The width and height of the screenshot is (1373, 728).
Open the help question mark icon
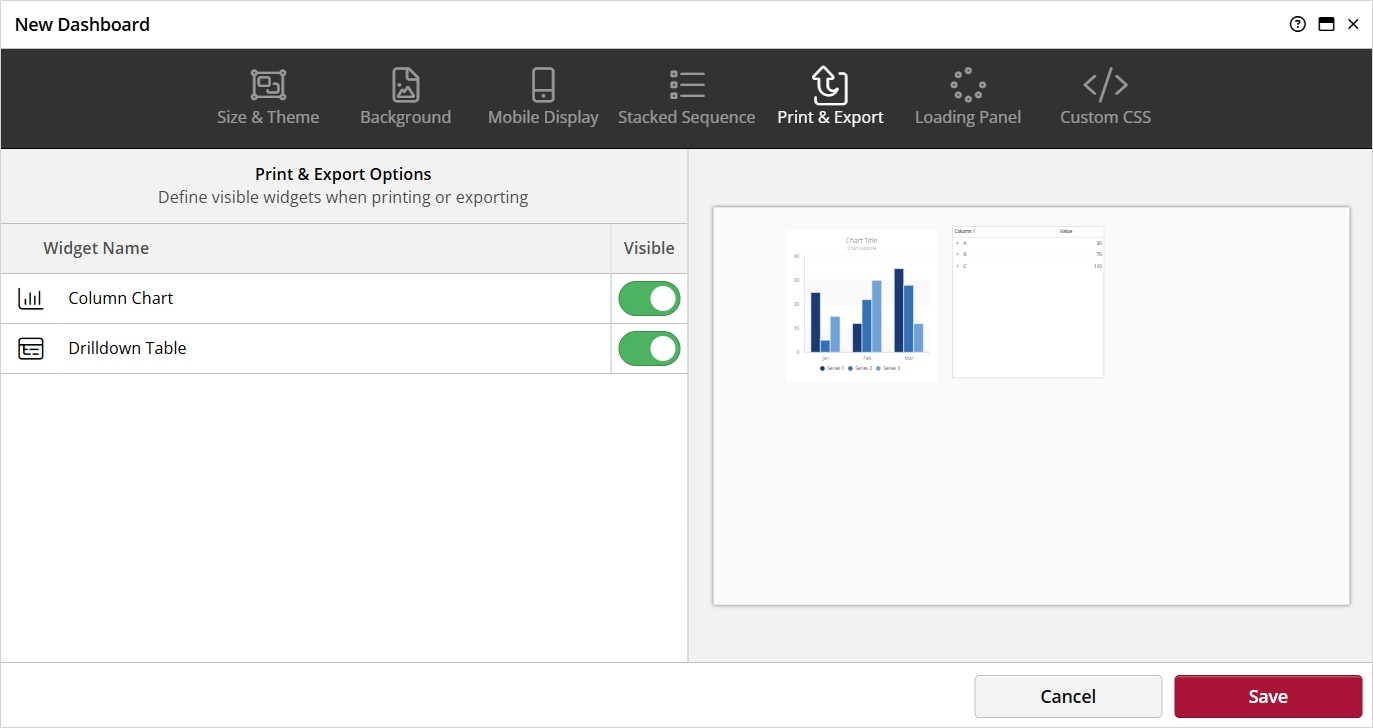[x=1297, y=23]
